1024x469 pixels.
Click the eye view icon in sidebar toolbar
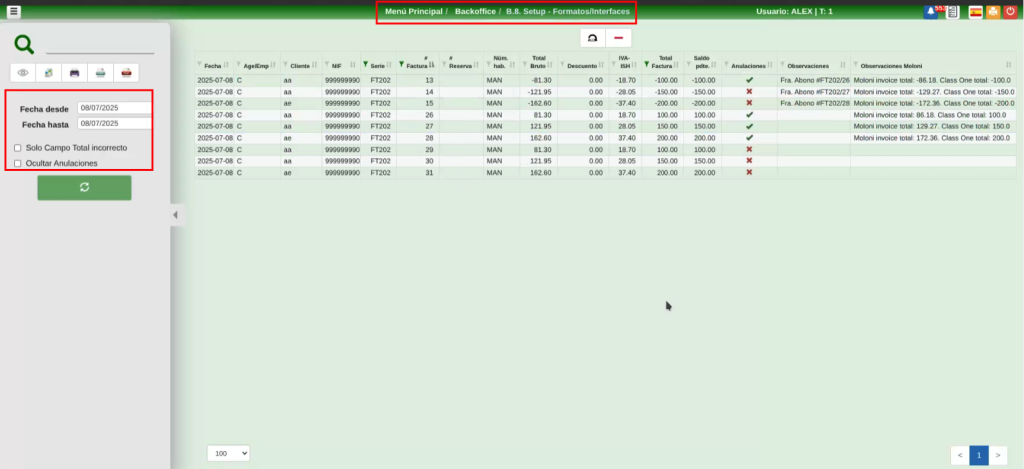[23, 73]
